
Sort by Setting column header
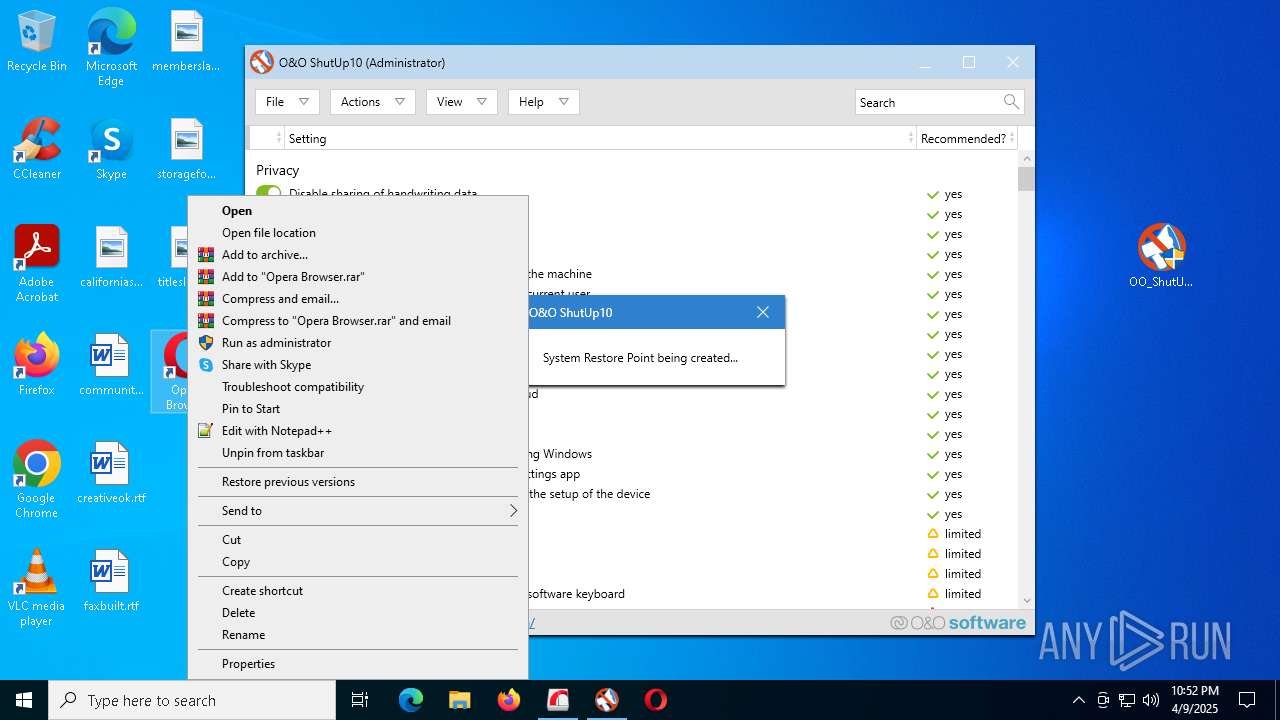(600, 138)
